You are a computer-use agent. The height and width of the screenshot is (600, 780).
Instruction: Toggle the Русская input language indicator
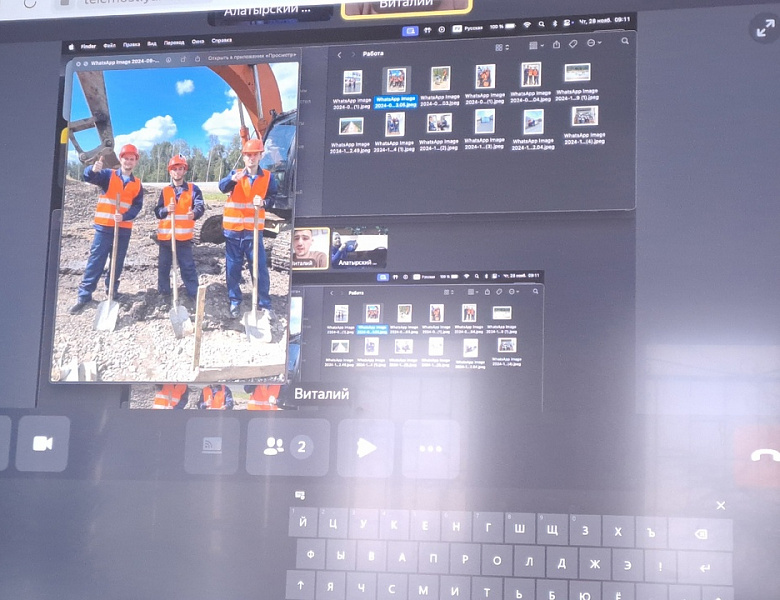click(x=468, y=28)
